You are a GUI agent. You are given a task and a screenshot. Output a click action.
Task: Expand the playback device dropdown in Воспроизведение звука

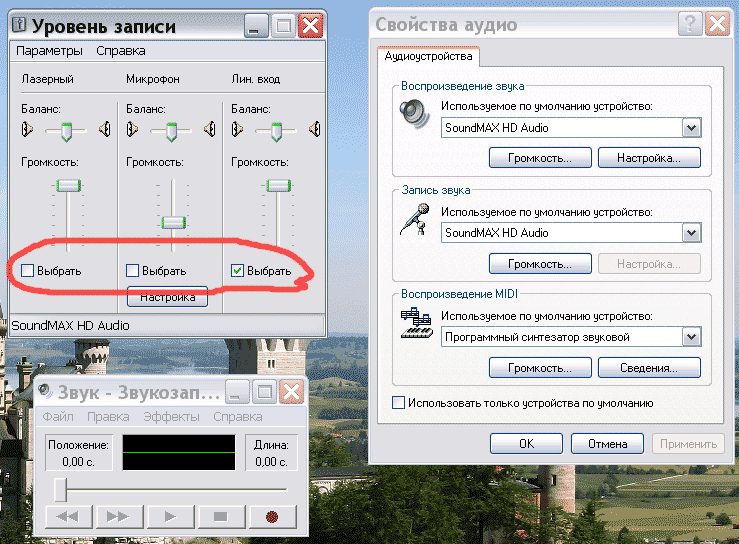point(690,128)
